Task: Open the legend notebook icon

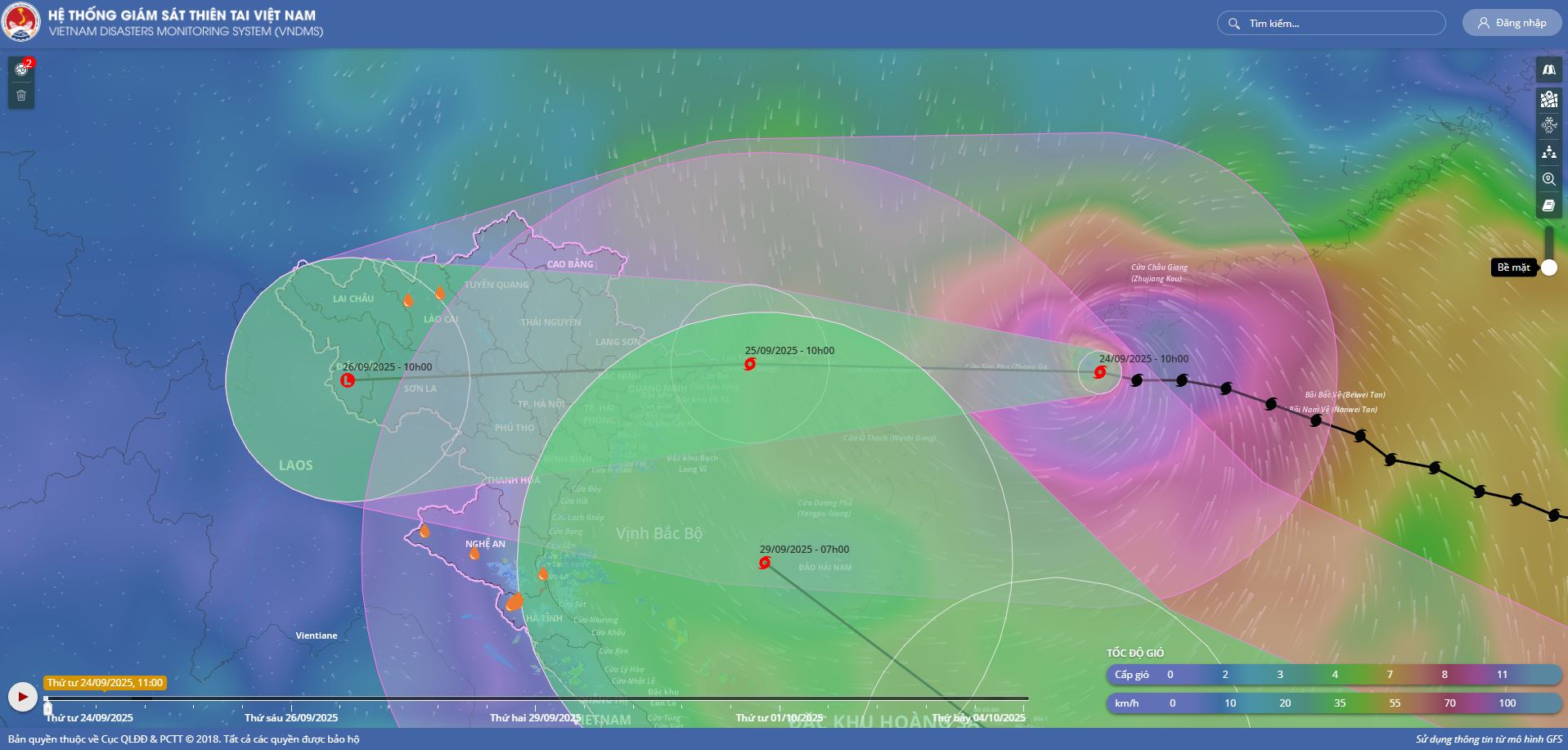Action: (x=1548, y=206)
